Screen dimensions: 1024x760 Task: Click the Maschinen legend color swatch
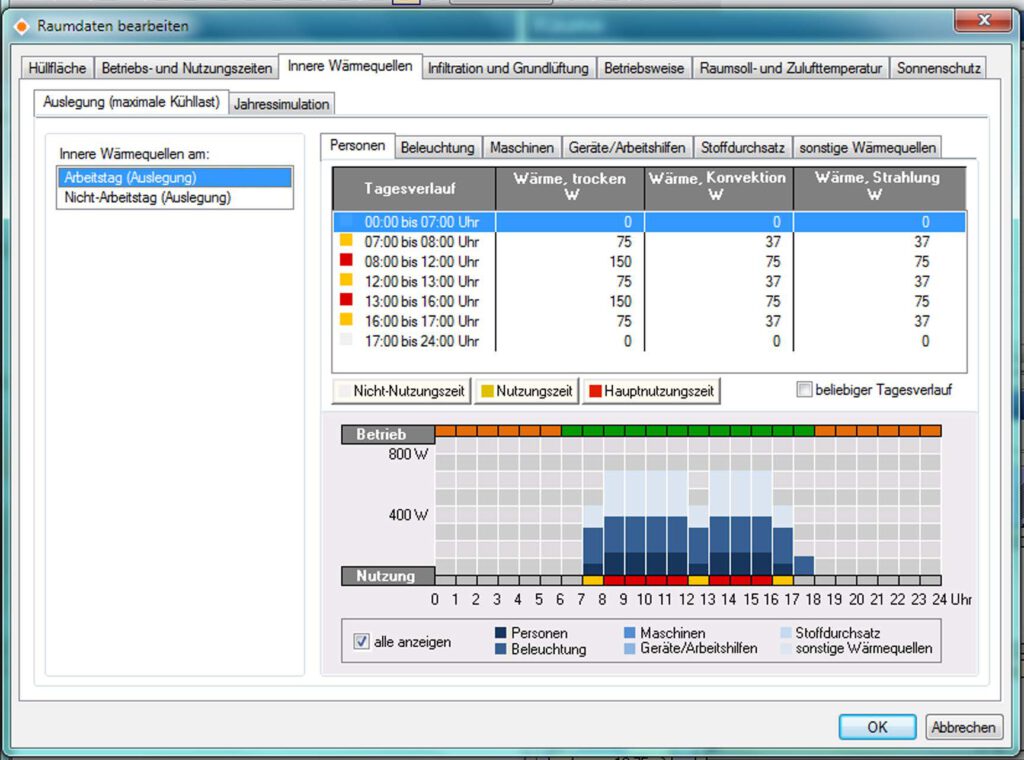(630, 633)
